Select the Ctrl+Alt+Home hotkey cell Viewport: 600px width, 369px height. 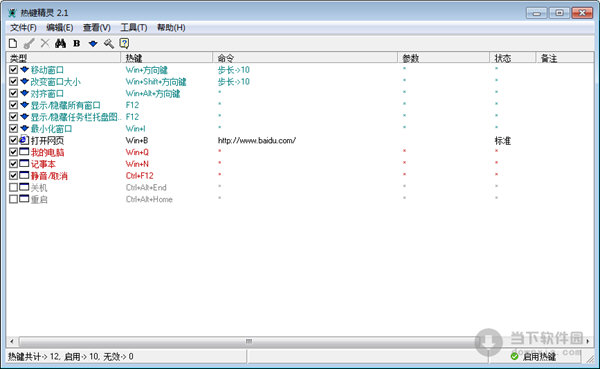pos(149,199)
